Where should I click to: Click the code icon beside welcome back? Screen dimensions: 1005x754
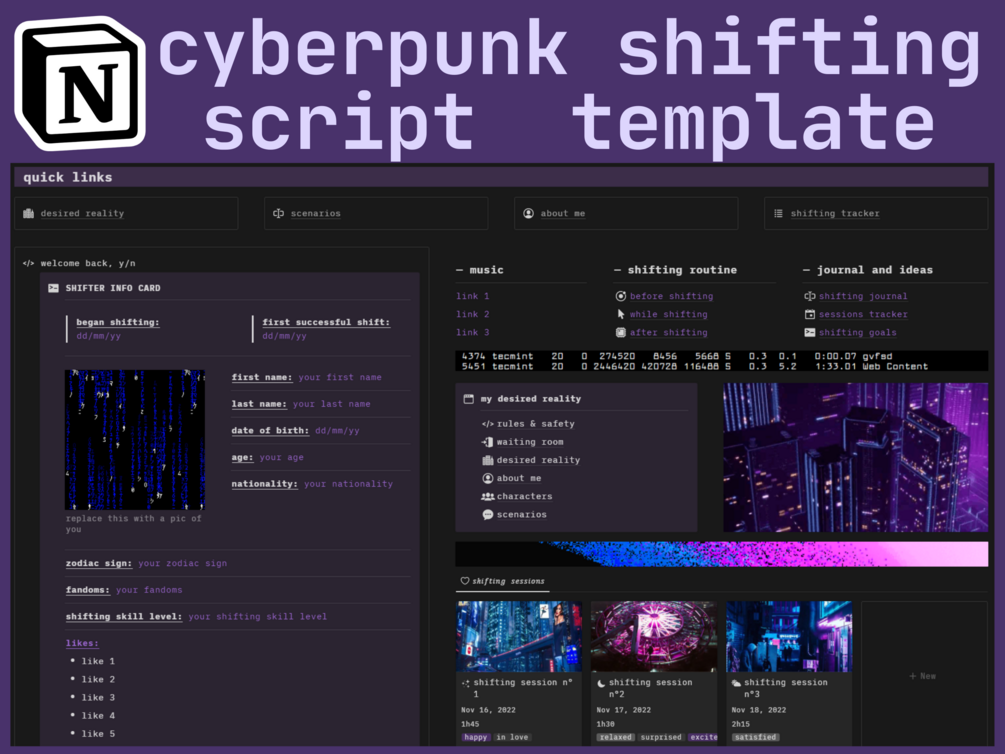tap(28, 264)
